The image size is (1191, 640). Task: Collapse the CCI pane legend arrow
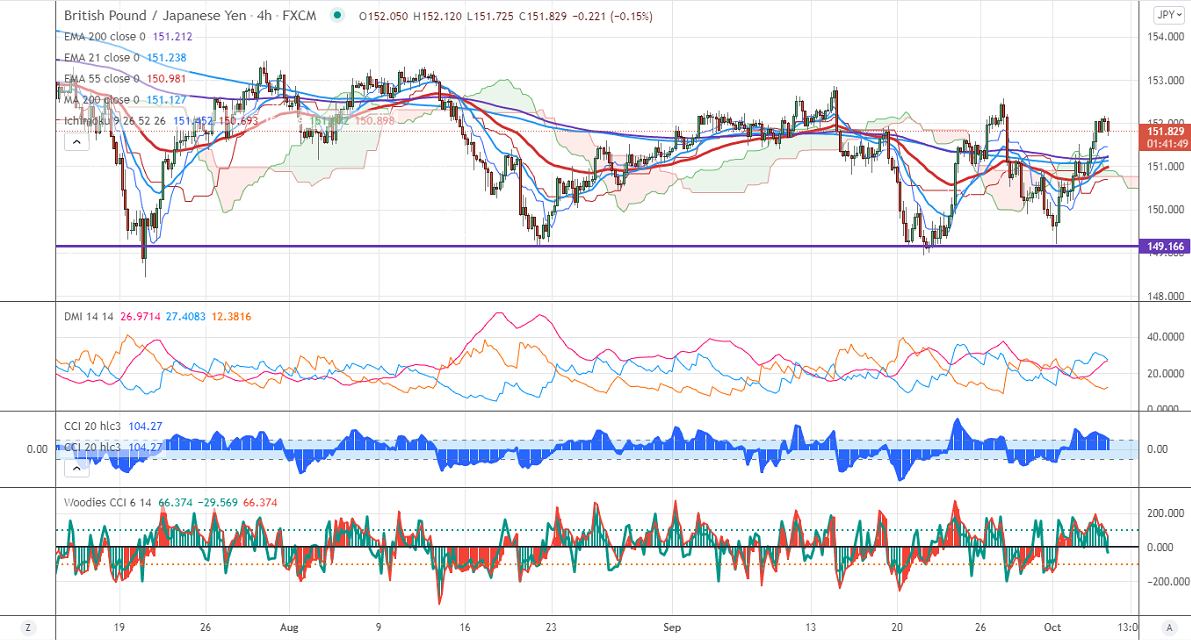(77, 468)
